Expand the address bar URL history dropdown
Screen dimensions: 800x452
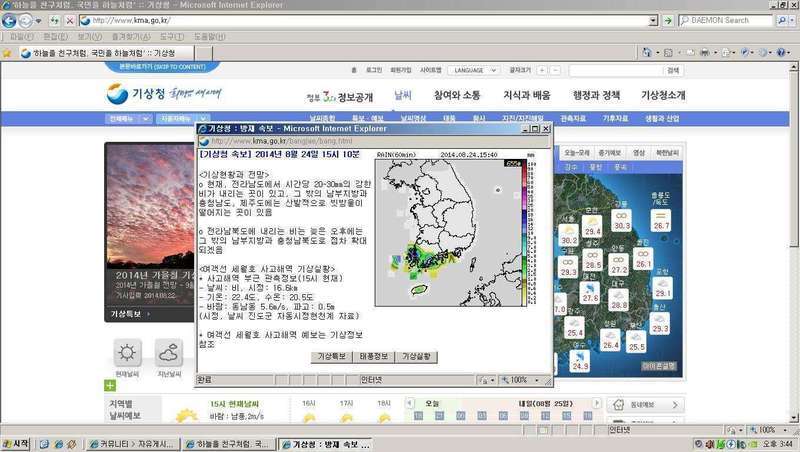click(x=653, y=20)
